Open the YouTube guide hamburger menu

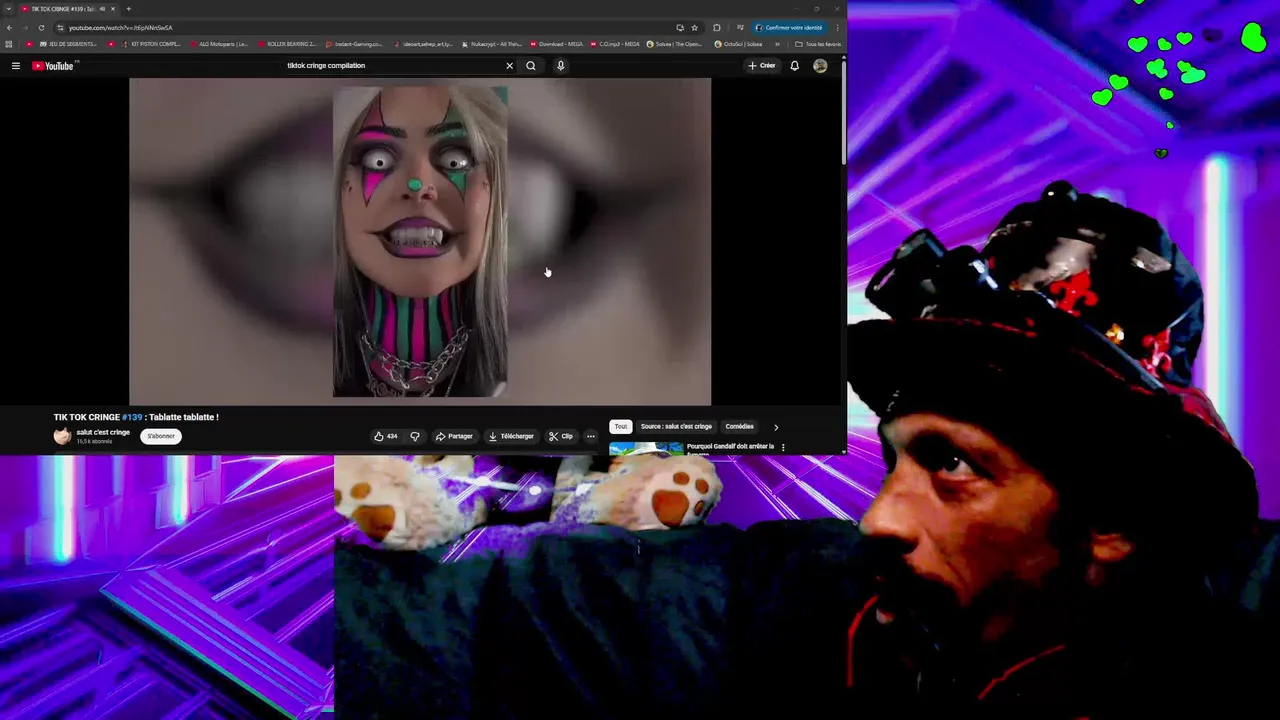click(16, 66)
